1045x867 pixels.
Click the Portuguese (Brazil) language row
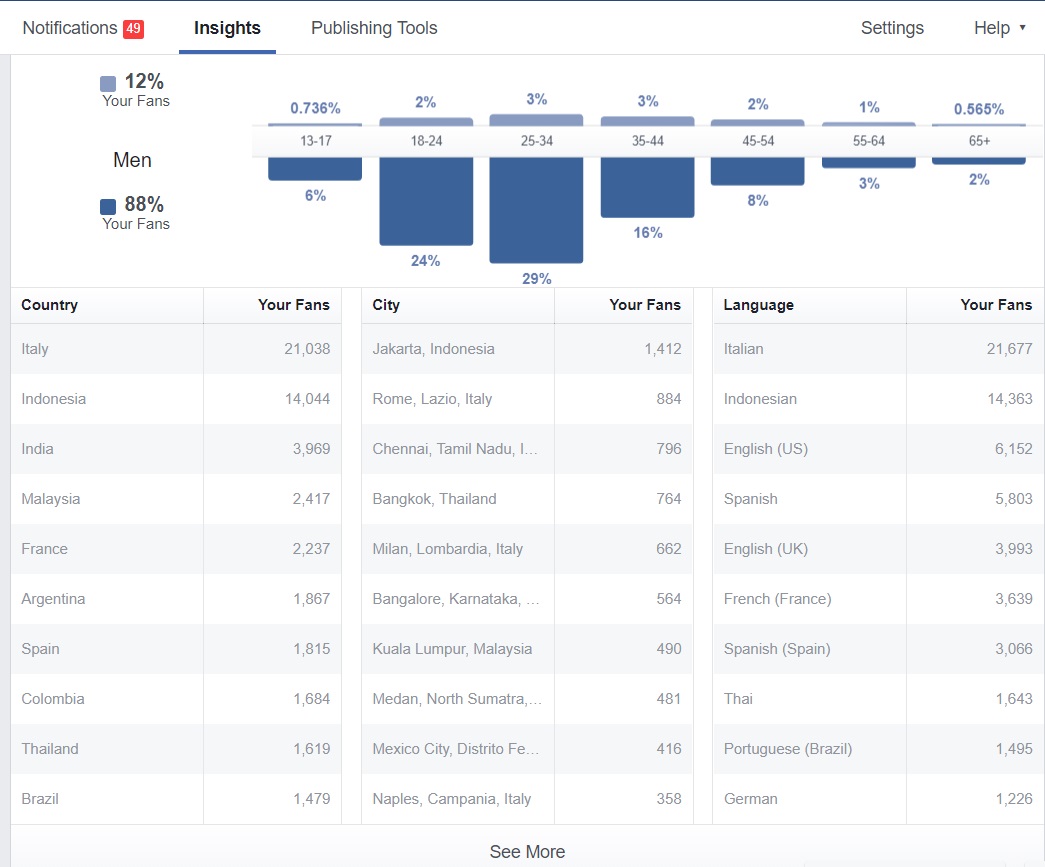877,749
